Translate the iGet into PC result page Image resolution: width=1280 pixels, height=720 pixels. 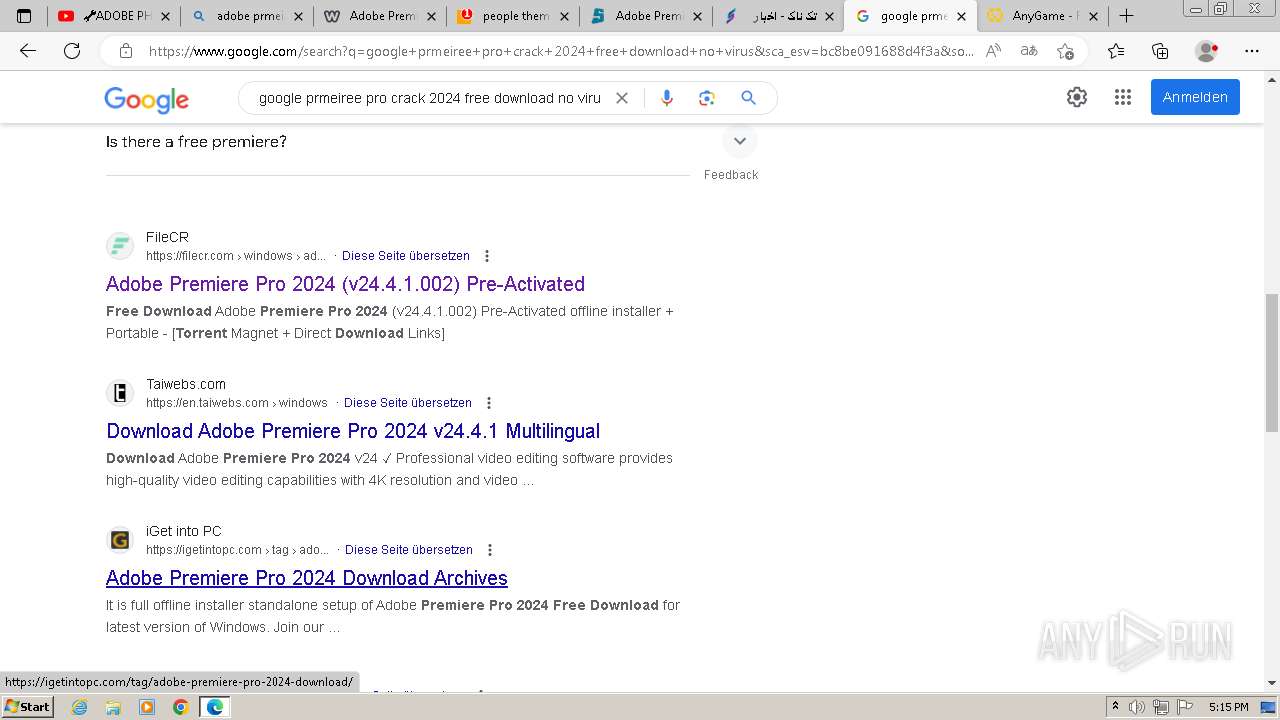[409, 550]
